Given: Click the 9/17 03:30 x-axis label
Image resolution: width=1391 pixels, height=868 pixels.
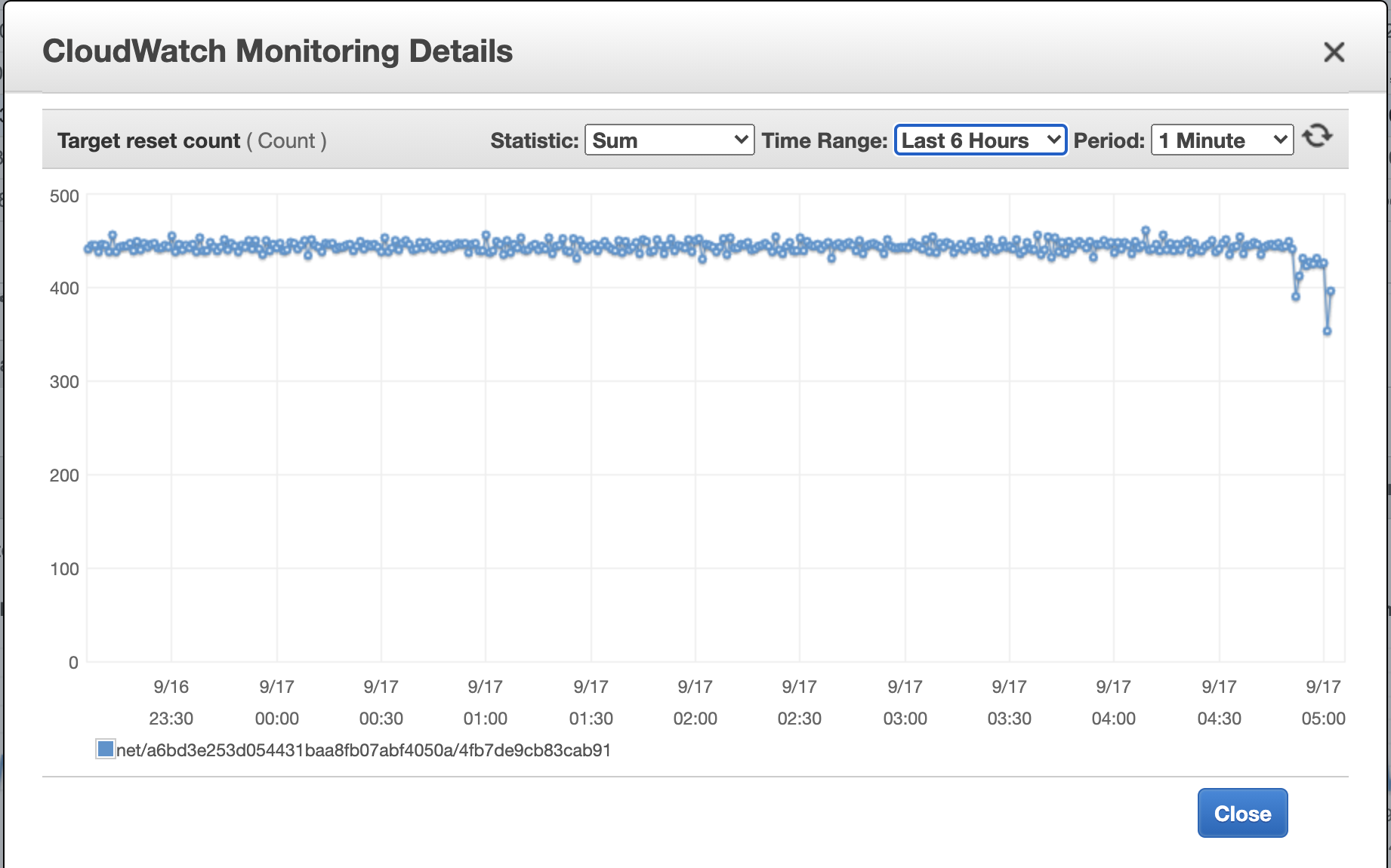Looking at the screenshot, I should 1010,703.
